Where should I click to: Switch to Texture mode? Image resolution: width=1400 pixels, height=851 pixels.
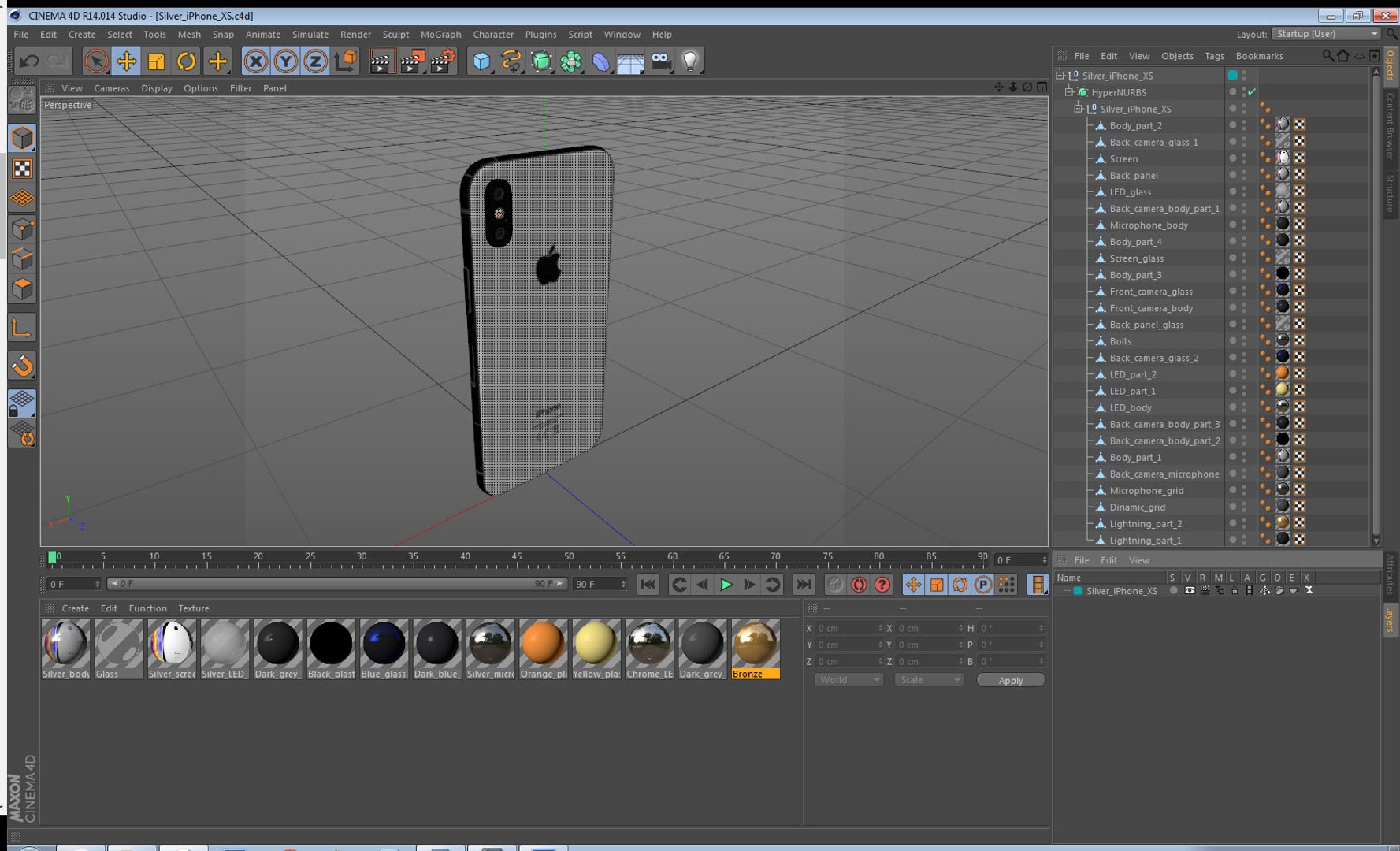pos(22,168)
